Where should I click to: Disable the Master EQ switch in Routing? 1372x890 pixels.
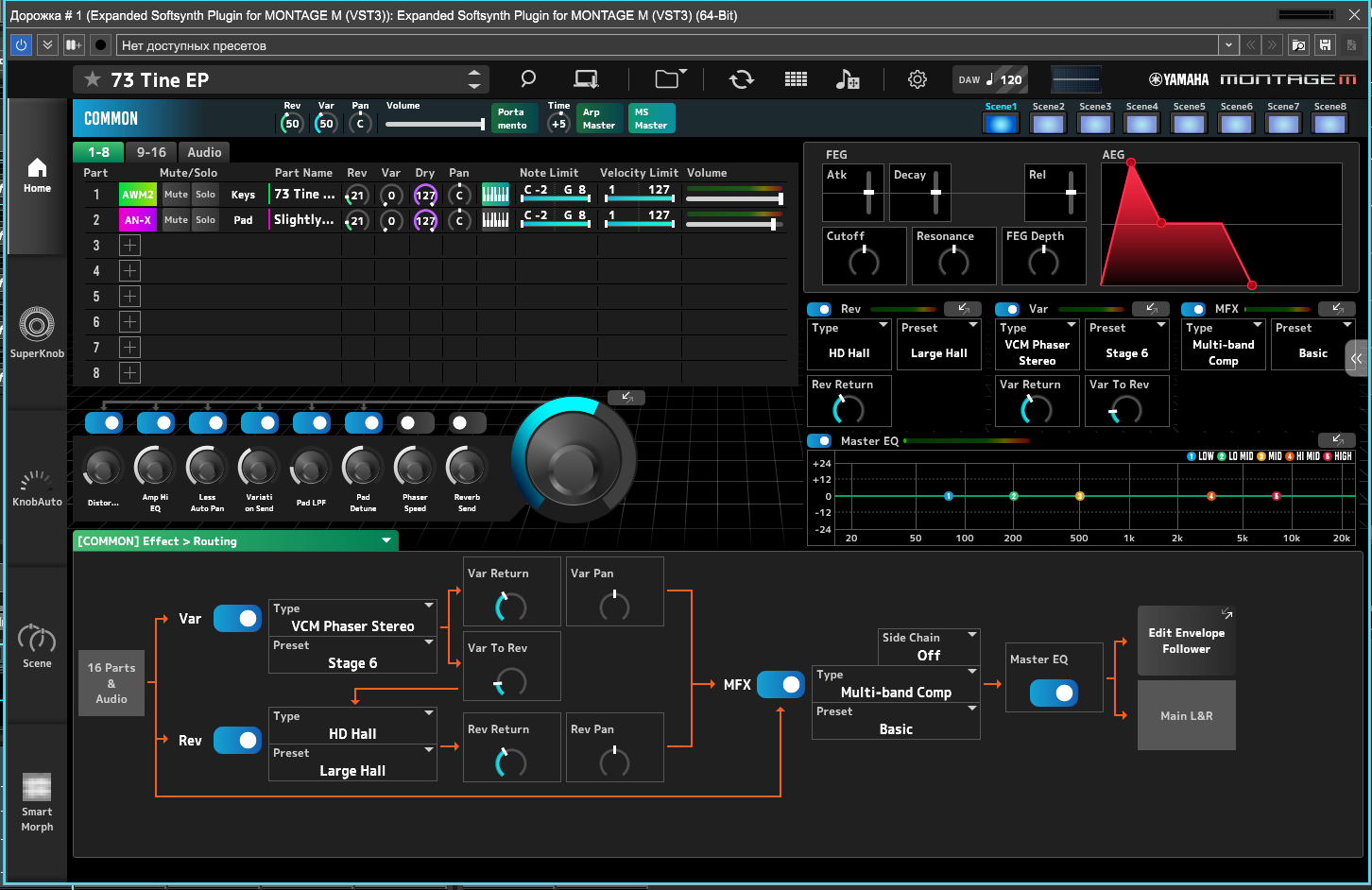(1054, 693)
